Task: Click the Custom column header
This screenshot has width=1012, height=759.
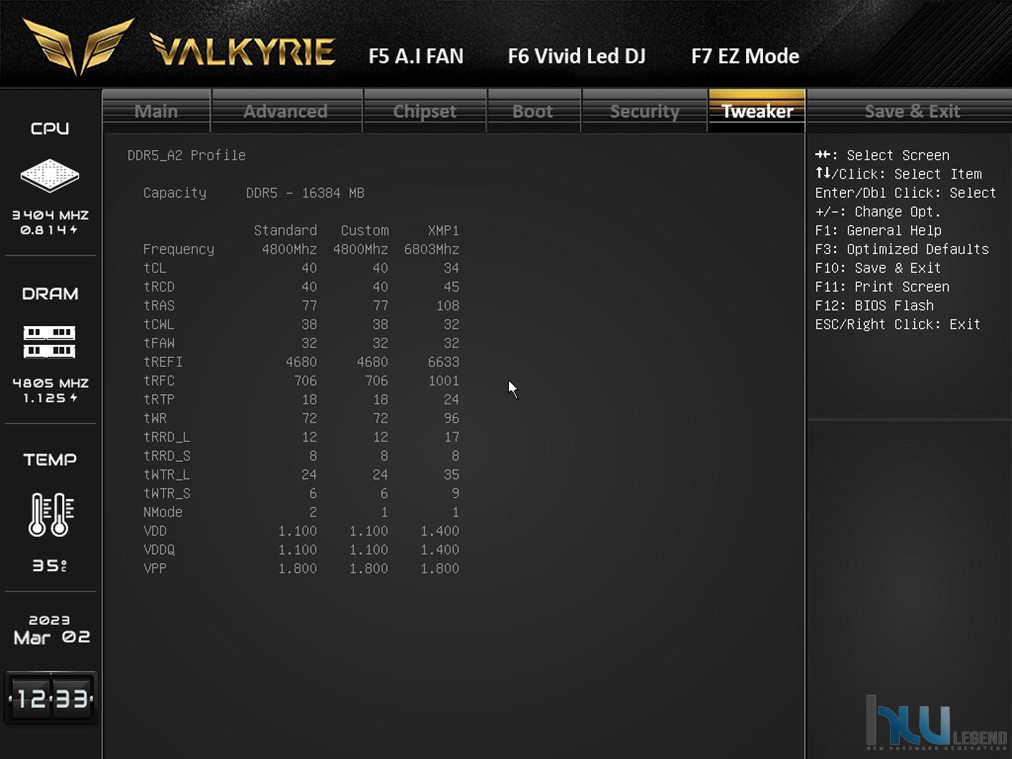Action: coord(365,230)
